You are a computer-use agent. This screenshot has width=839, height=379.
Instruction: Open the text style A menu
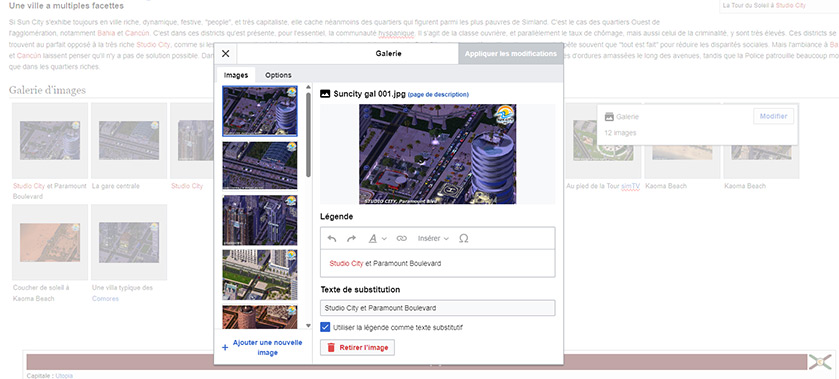(x=378, y=238)
